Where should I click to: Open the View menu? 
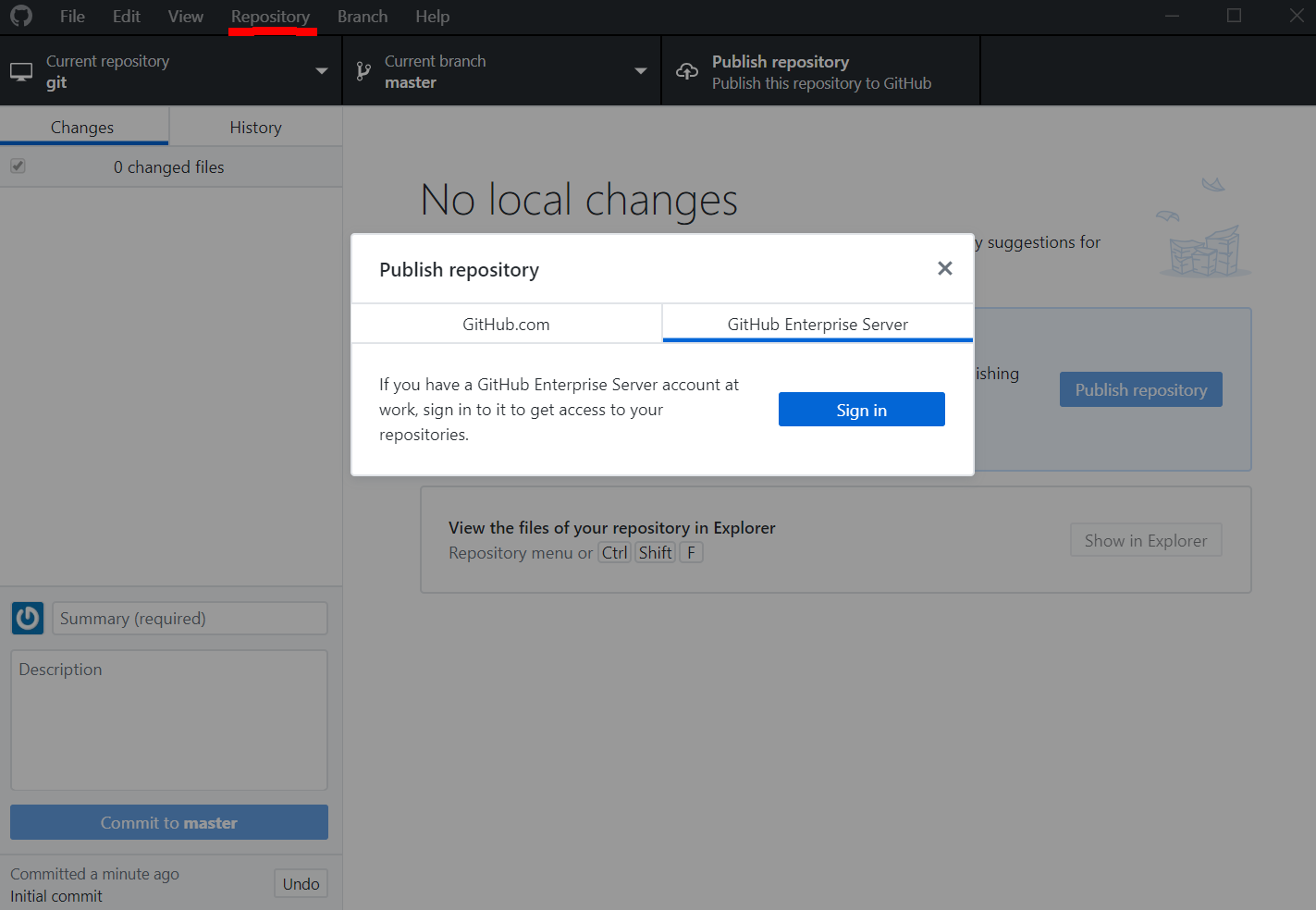(186, 17)
